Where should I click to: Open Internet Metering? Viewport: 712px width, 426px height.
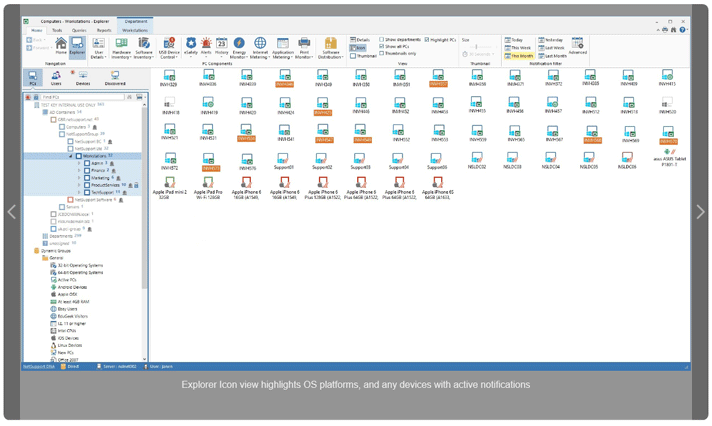pyautogui.click(x=260, y=48)
